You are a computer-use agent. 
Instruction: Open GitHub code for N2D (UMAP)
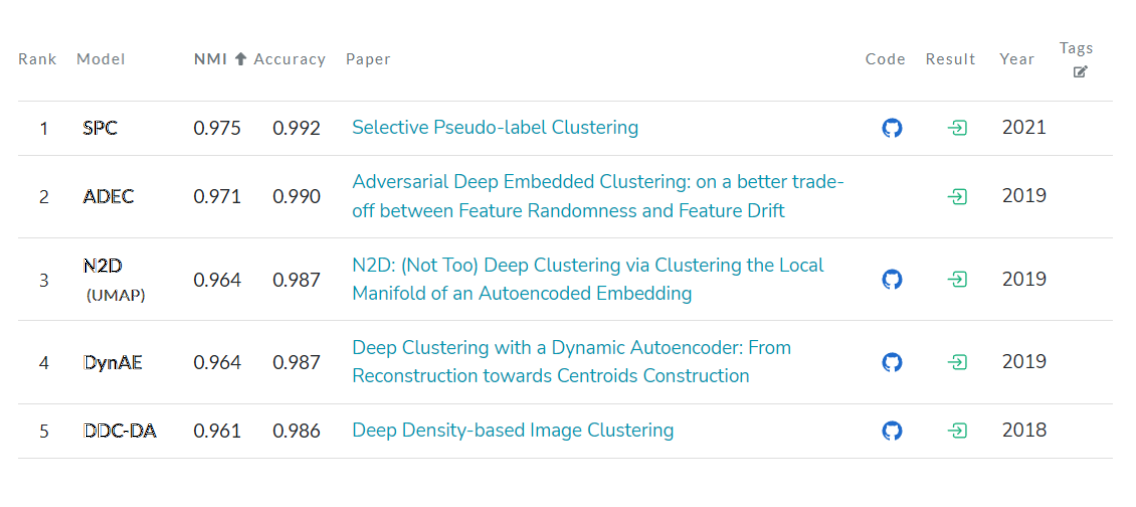(892, 280)
